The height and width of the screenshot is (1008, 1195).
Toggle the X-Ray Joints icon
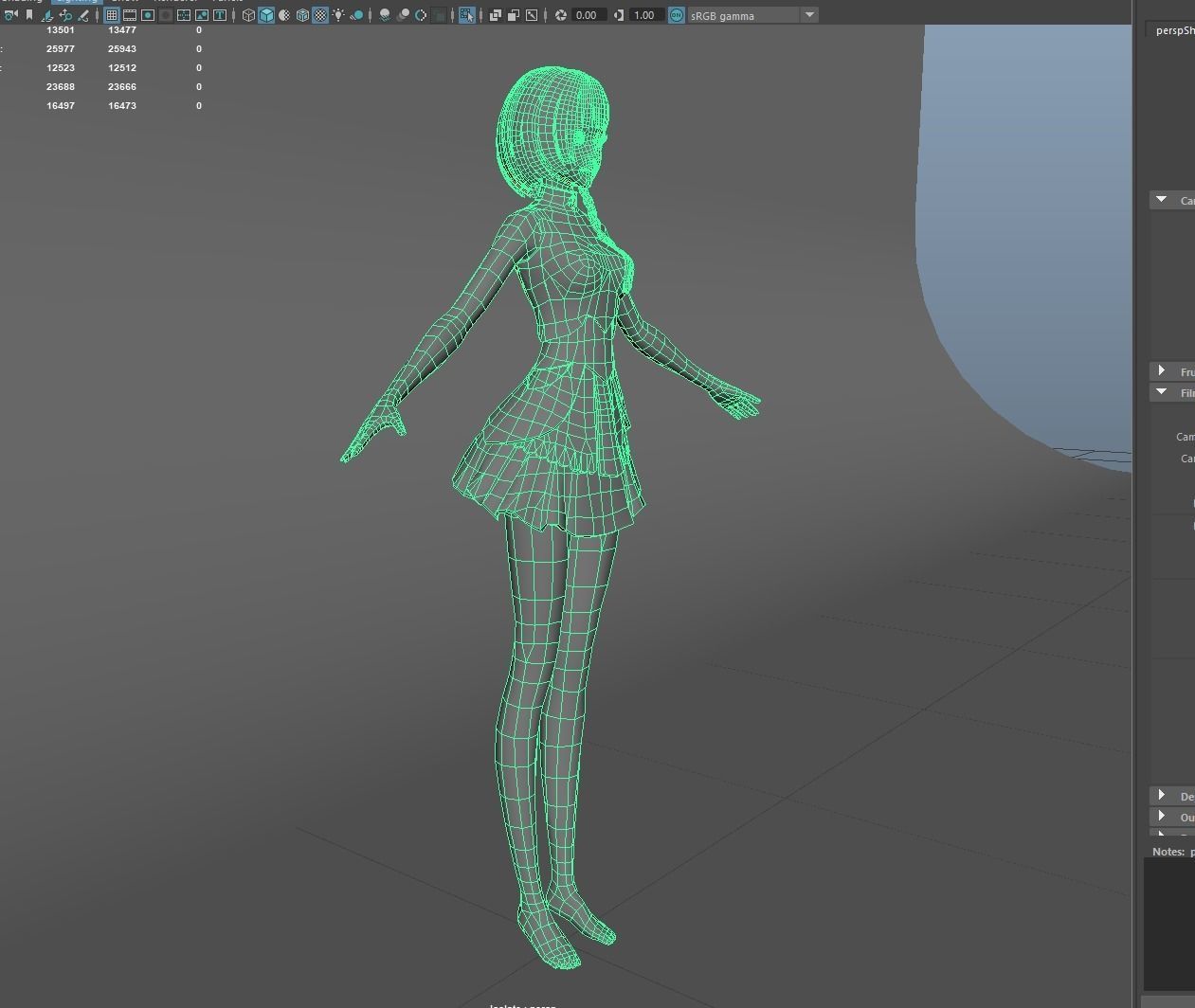click(x=532, y=15)
